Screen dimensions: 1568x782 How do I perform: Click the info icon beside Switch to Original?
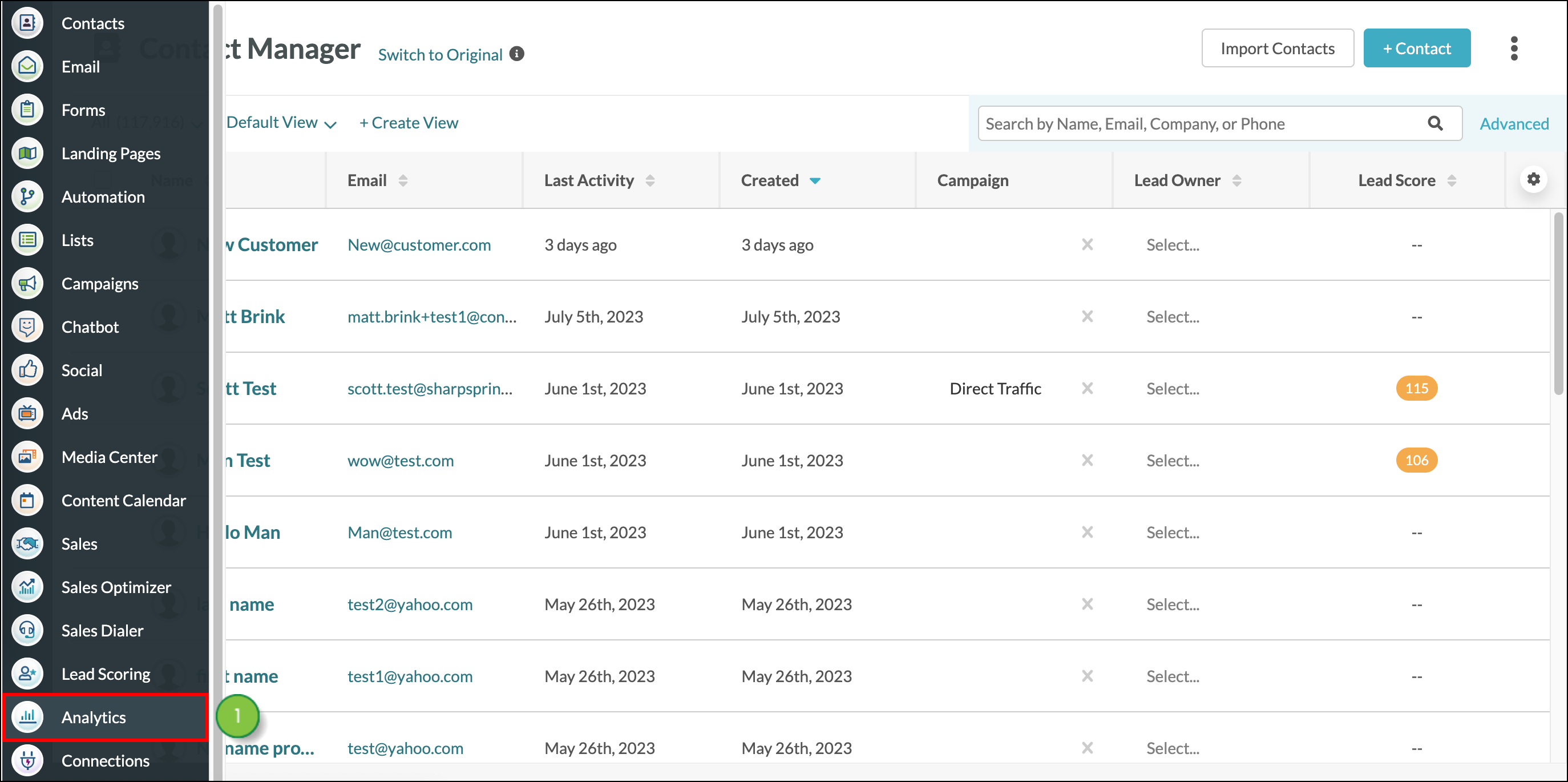517,54
